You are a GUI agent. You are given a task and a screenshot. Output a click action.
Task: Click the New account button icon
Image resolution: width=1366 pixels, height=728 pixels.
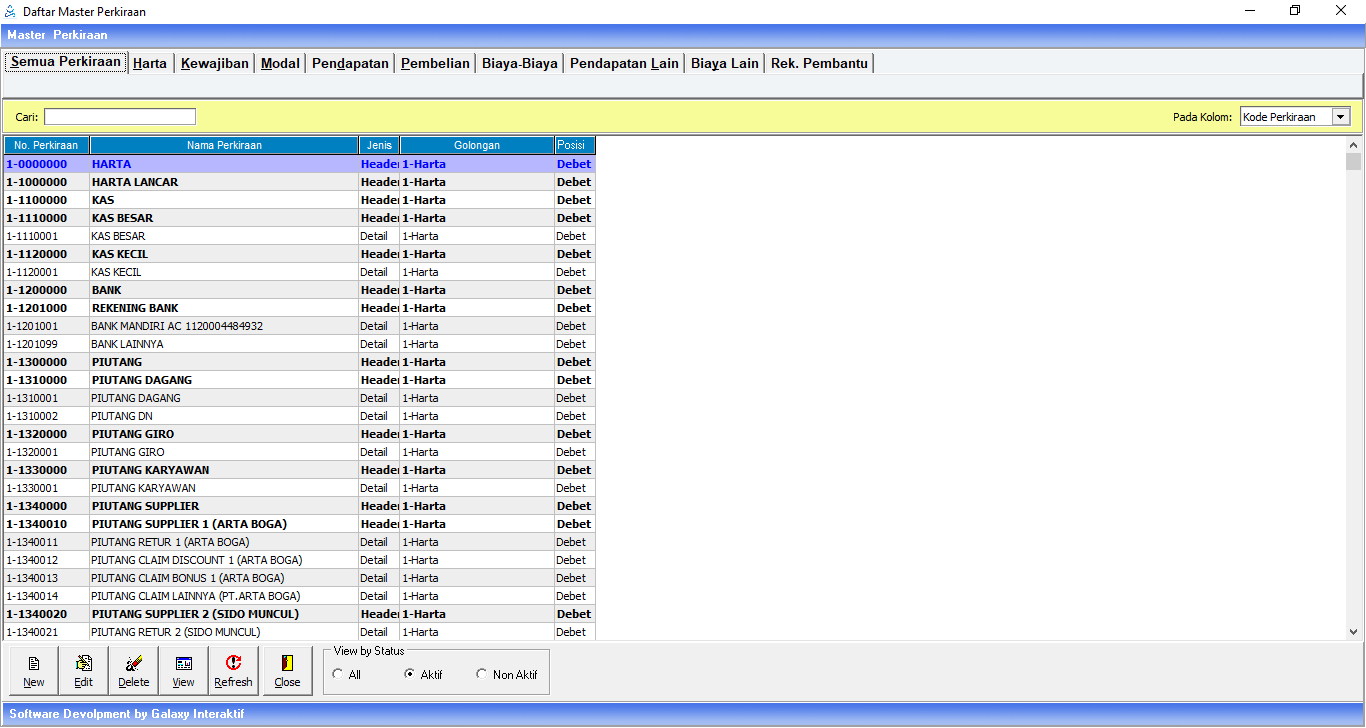coord(34,663)
